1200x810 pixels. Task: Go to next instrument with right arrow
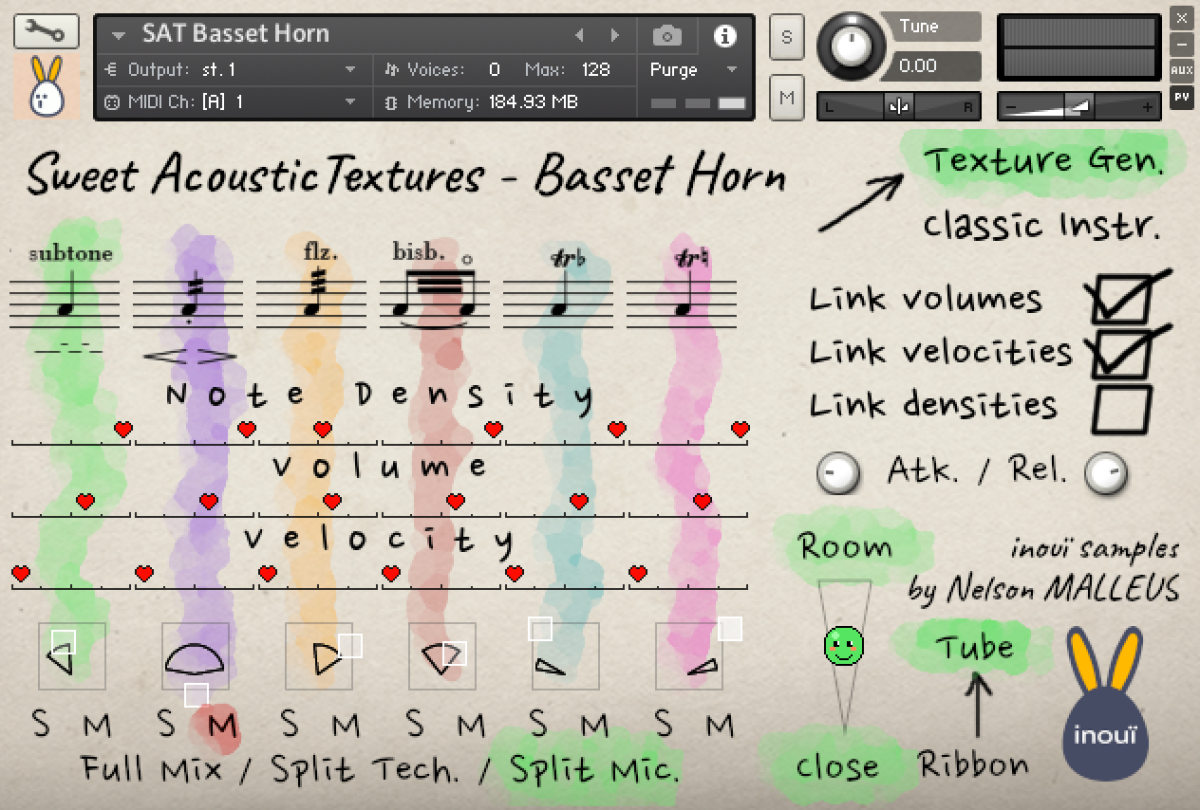(x=614, y=36)
